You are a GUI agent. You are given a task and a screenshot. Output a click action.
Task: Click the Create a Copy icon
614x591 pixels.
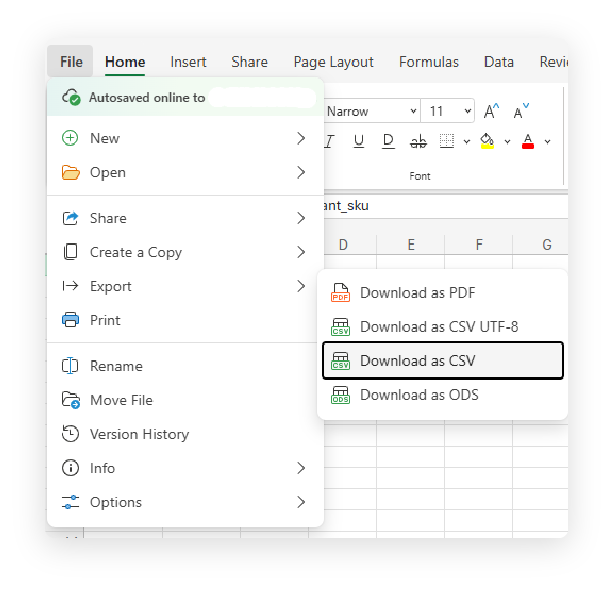coord(70,252)
